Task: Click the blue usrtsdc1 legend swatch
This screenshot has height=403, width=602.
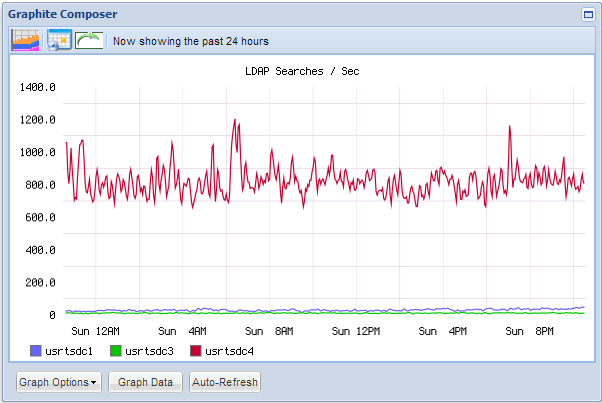Action: 37,351
